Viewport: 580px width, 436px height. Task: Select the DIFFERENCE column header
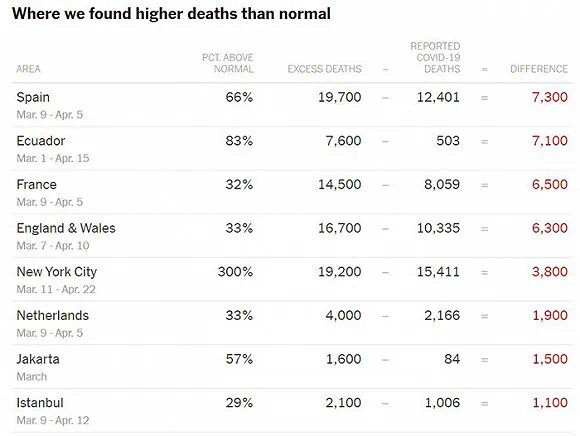(539, 69)
